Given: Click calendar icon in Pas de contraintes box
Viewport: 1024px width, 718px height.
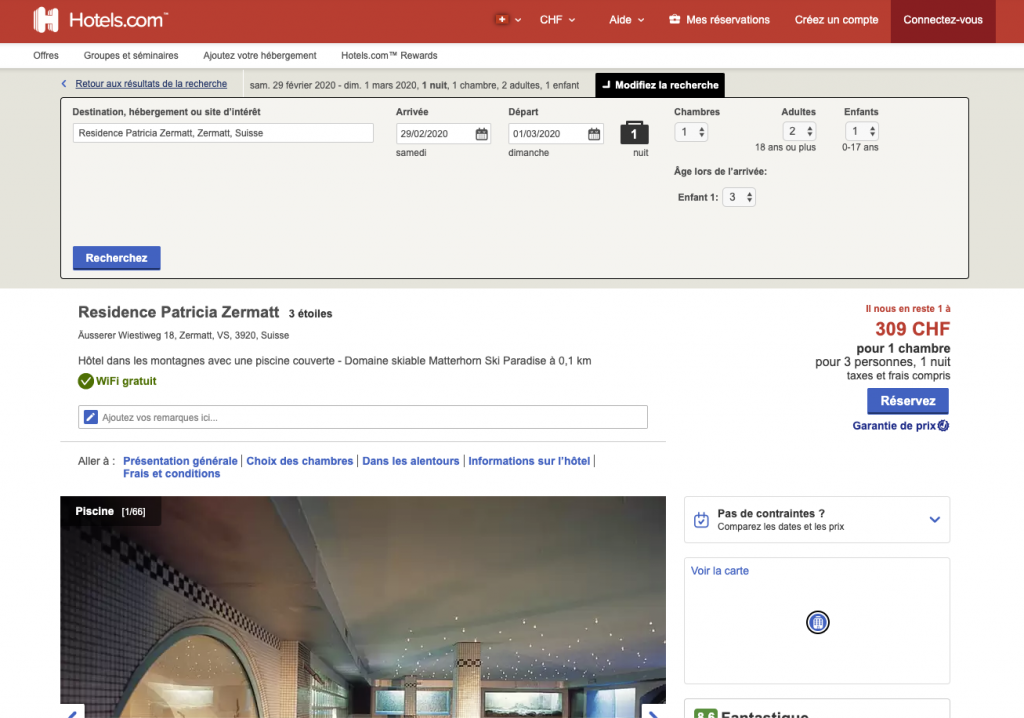Looking at the screenshot, I should click(x=701, y=520).
